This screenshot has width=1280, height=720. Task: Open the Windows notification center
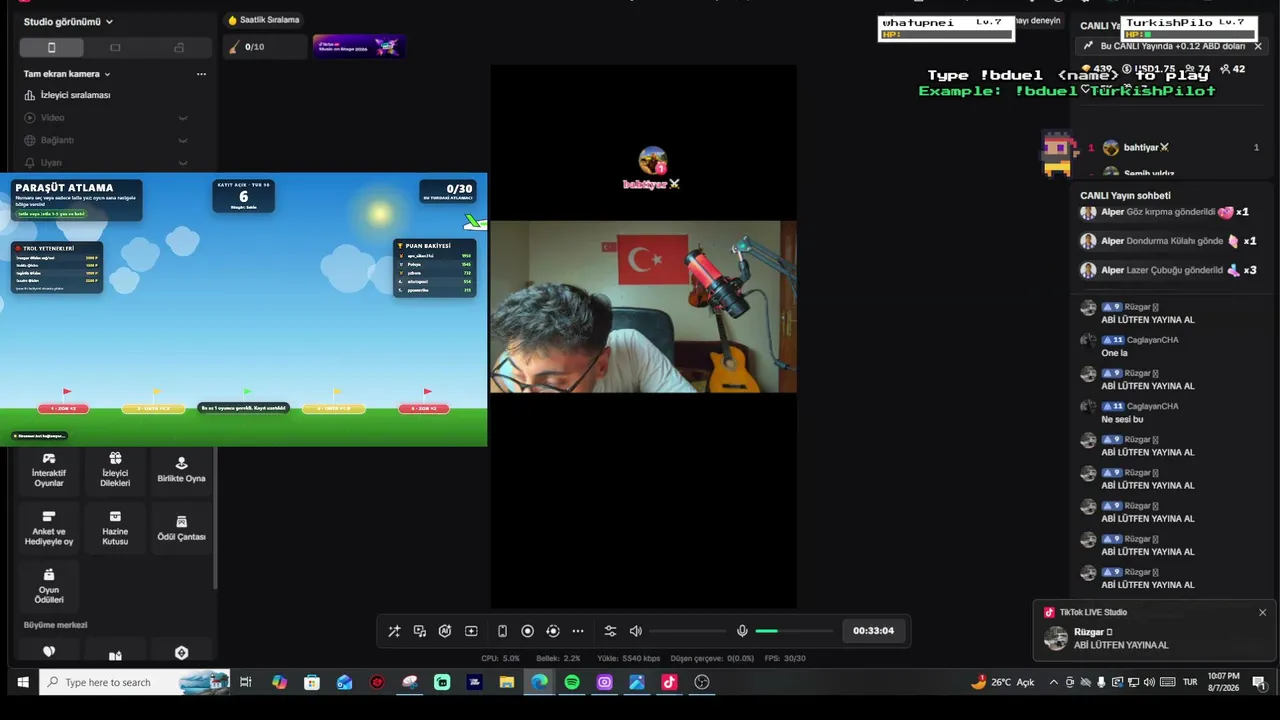click(1259, 683)
